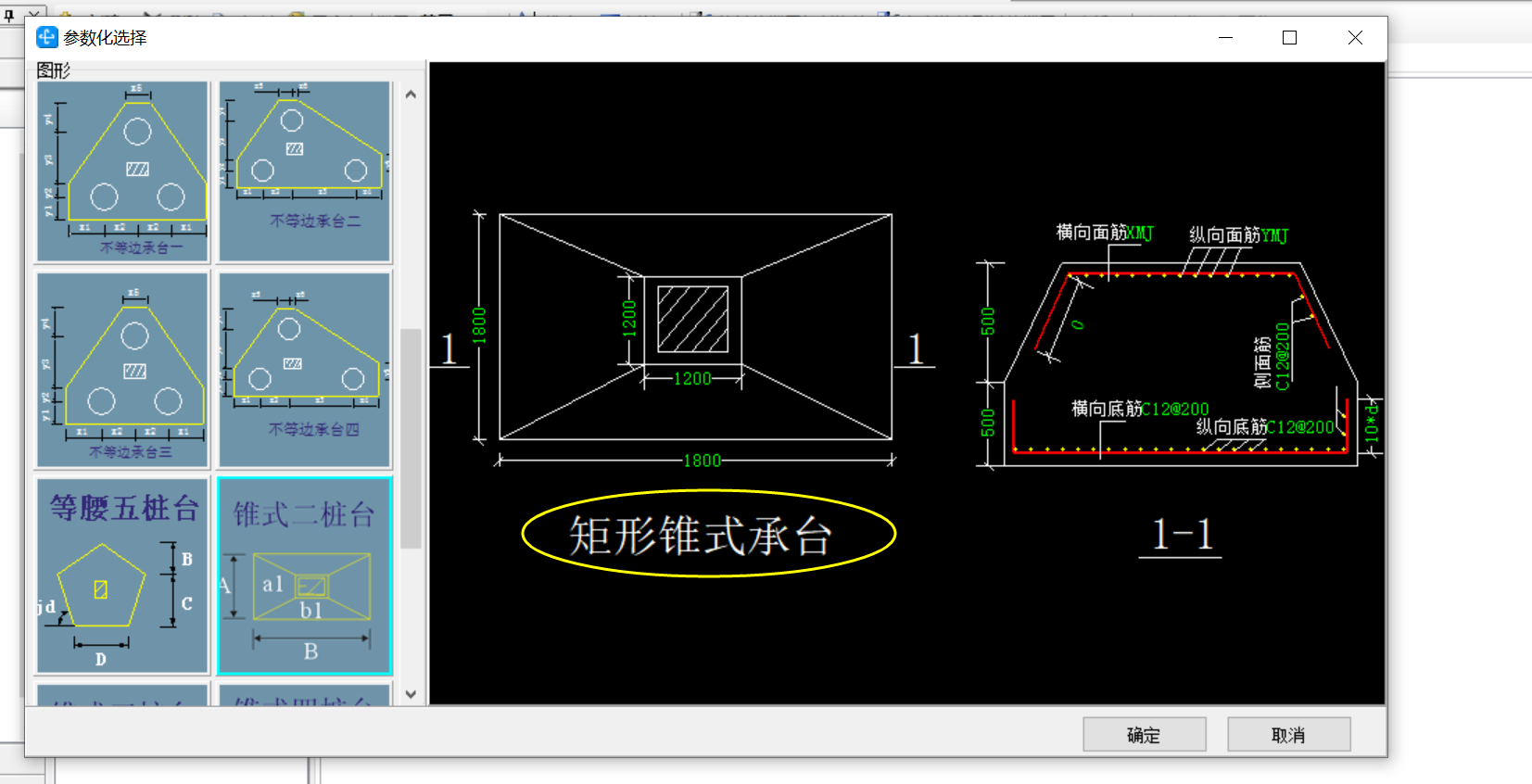The width and height of the screenshot is (1532, 784).
Task: Select the 不等边承台二 thumbnail
Action: (x=305, y=171)
